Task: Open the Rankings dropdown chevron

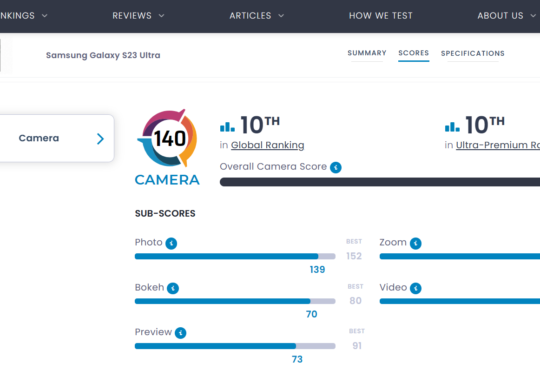Action: 44,16
